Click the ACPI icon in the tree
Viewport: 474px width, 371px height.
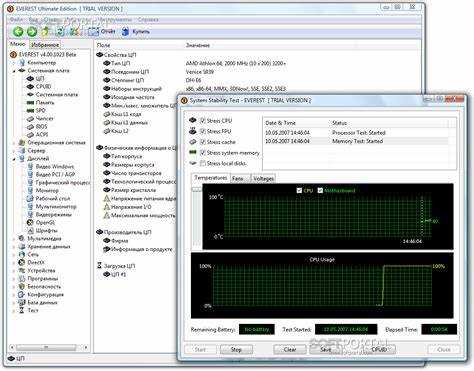[x=30, y=135]
